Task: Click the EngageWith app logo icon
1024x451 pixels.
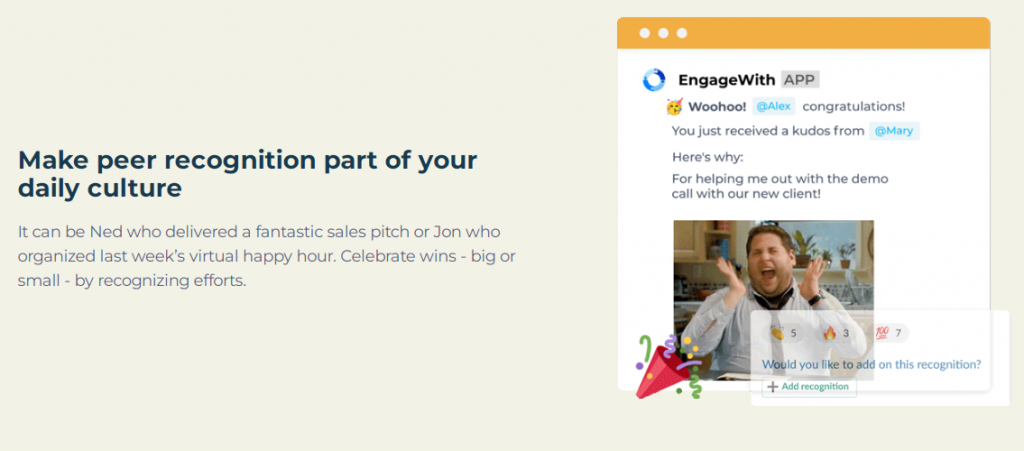Action: pyautogui.click(x=654, y=80)
